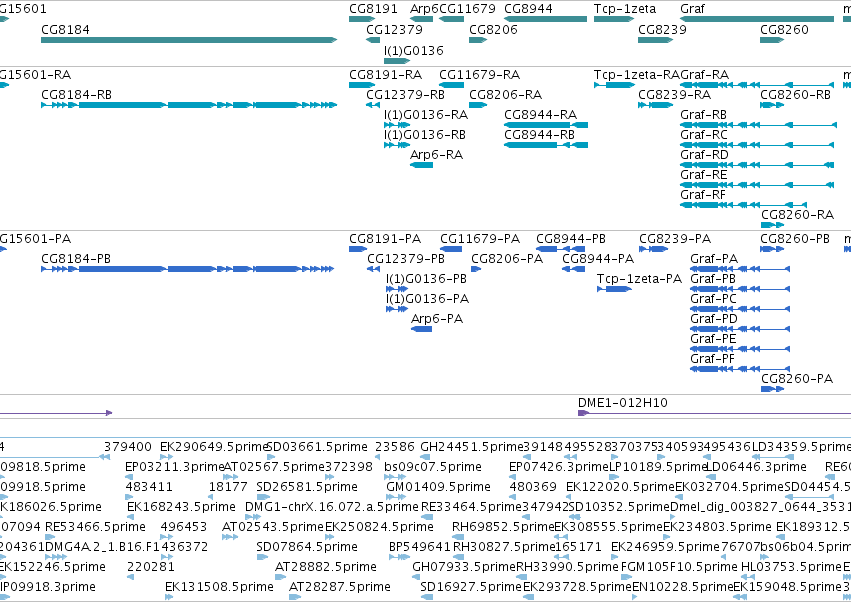Select the Tcp-1zeta-PA protein label

(x=639, y=278)
